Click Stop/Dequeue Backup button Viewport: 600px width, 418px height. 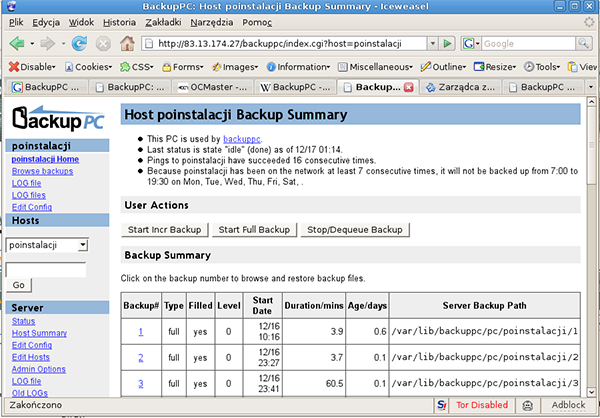[x=355, y=230]
